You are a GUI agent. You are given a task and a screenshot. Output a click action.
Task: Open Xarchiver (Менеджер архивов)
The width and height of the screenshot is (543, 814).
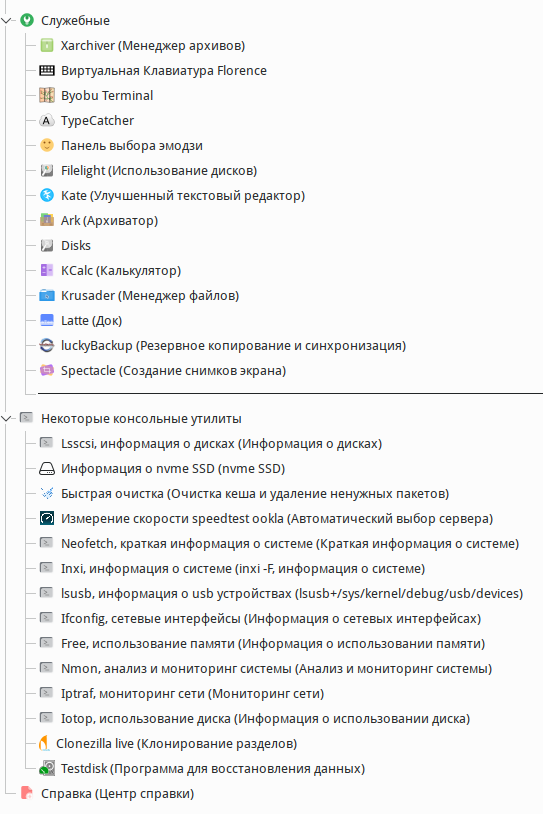(153, 46)
